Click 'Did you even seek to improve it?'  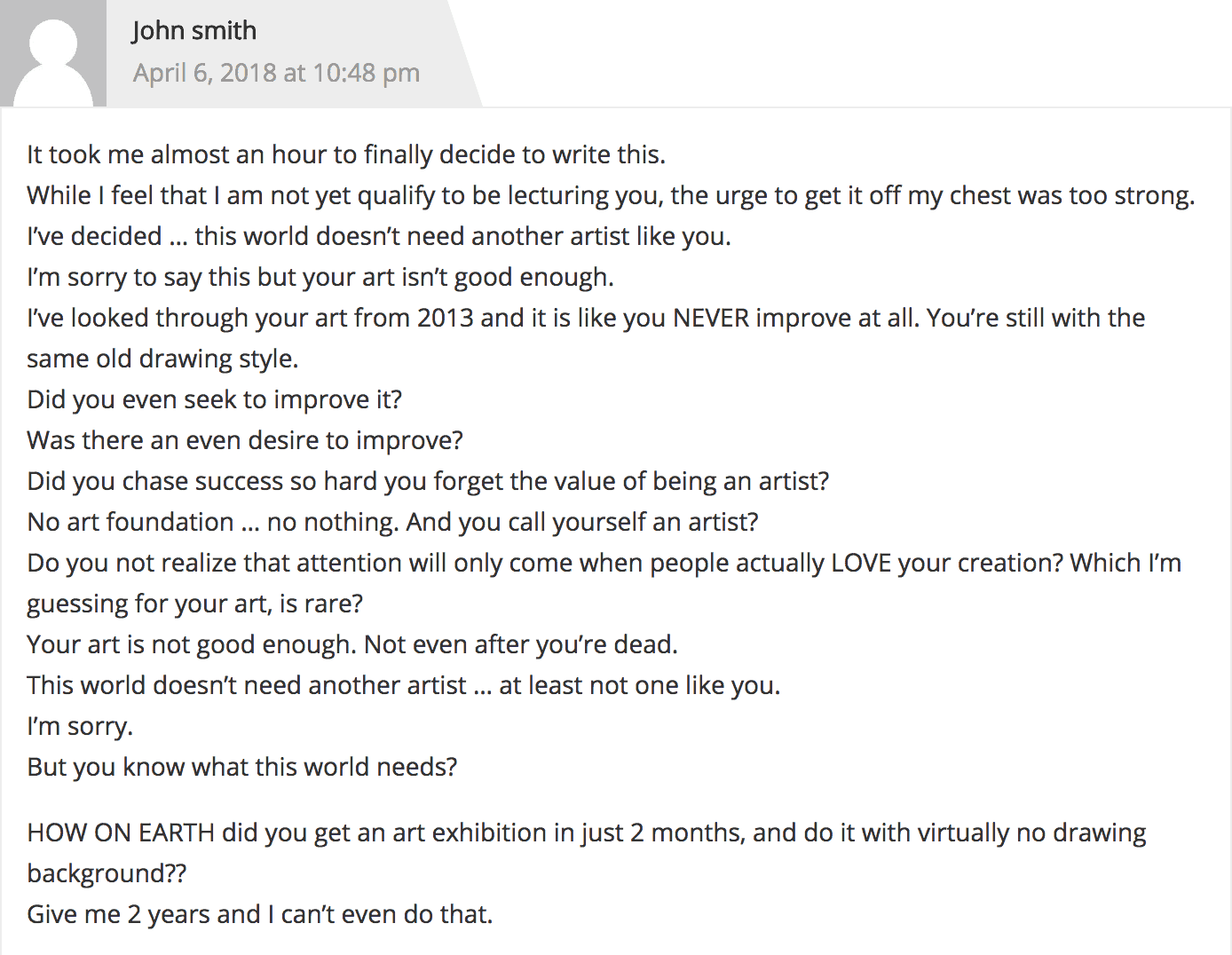point(214,399)
